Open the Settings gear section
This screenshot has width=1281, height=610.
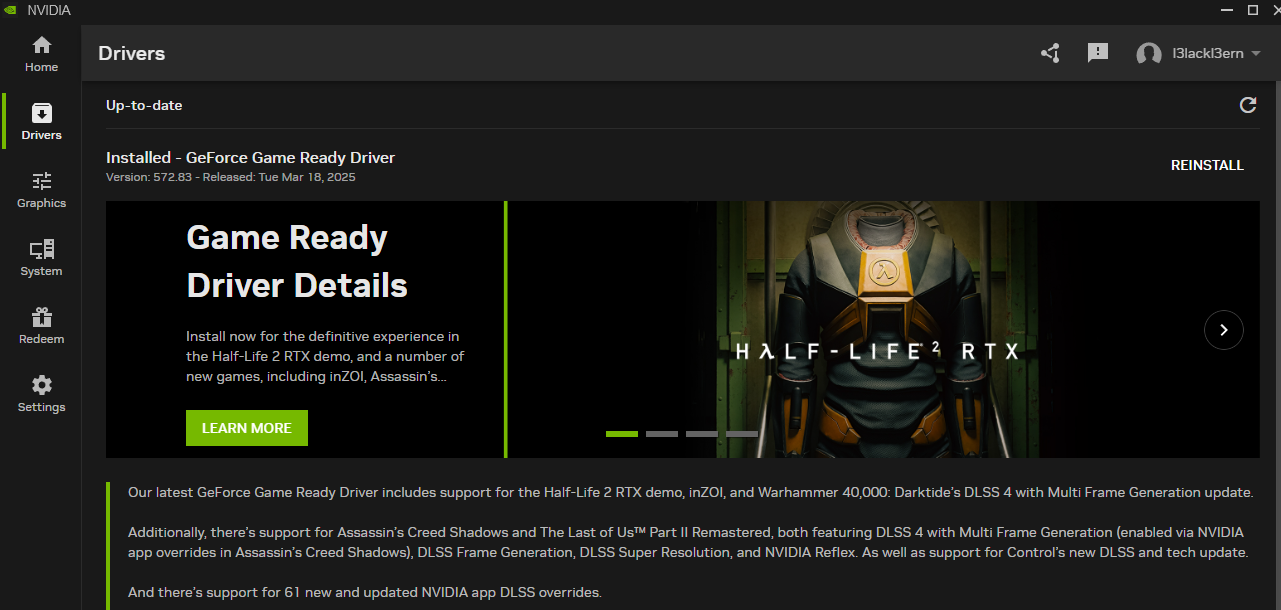click(41, 394)
